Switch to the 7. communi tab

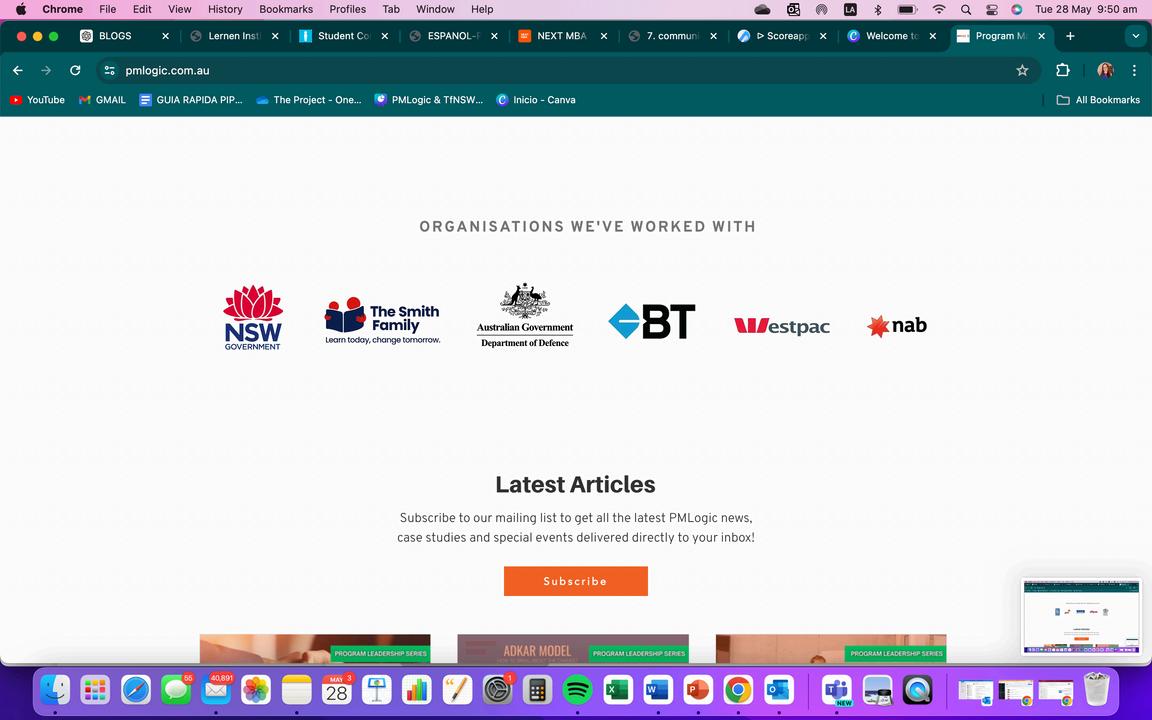tap(672, 36)
